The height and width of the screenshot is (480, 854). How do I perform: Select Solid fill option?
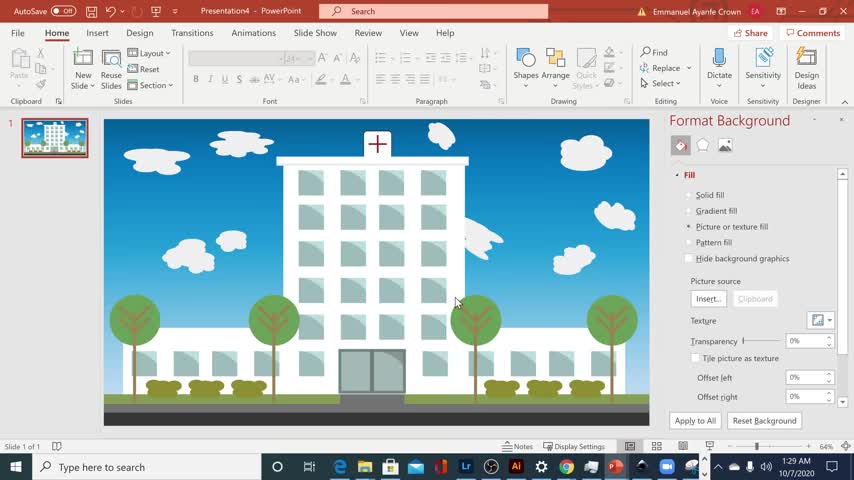pos(688,195)
